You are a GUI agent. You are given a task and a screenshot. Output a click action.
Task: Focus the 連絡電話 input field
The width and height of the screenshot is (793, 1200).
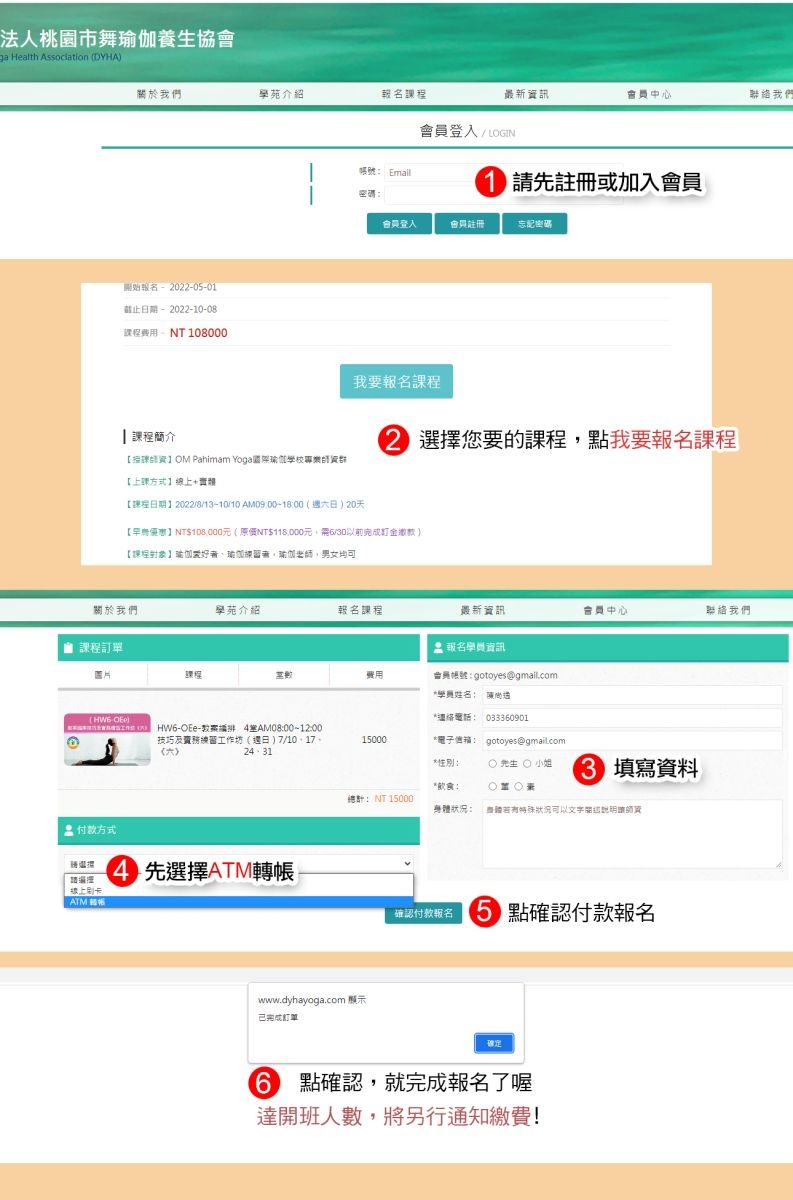tap(632, 718)
